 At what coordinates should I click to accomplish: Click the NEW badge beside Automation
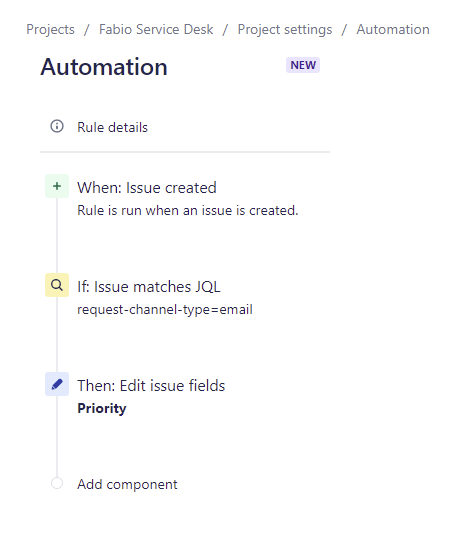(303, 65)
